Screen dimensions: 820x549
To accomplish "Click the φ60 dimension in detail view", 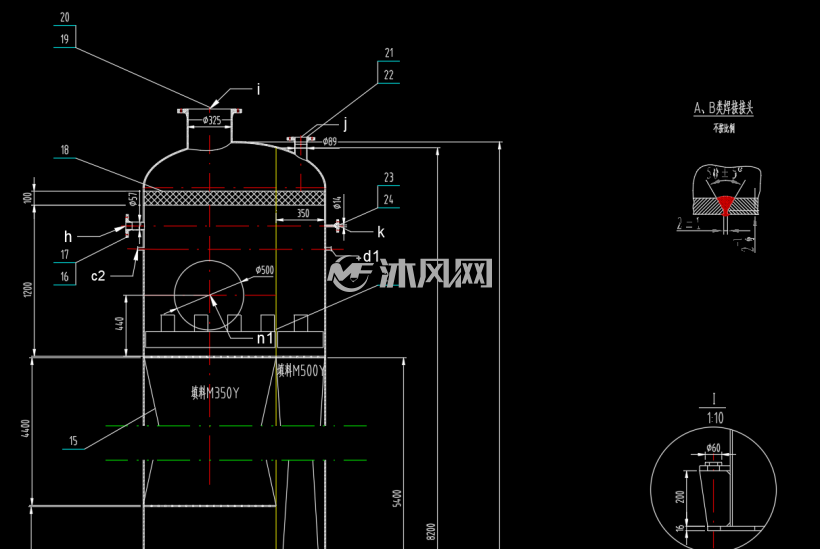I will [x=713, y=448].
